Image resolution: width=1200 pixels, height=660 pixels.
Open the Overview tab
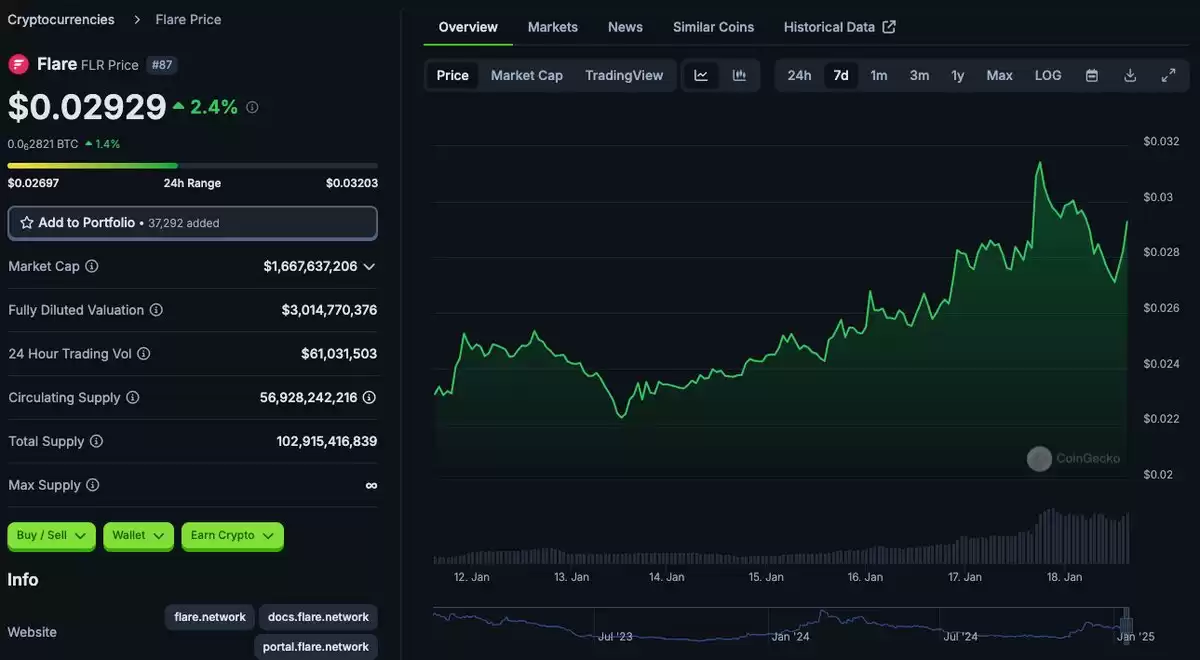click(468, 27)
